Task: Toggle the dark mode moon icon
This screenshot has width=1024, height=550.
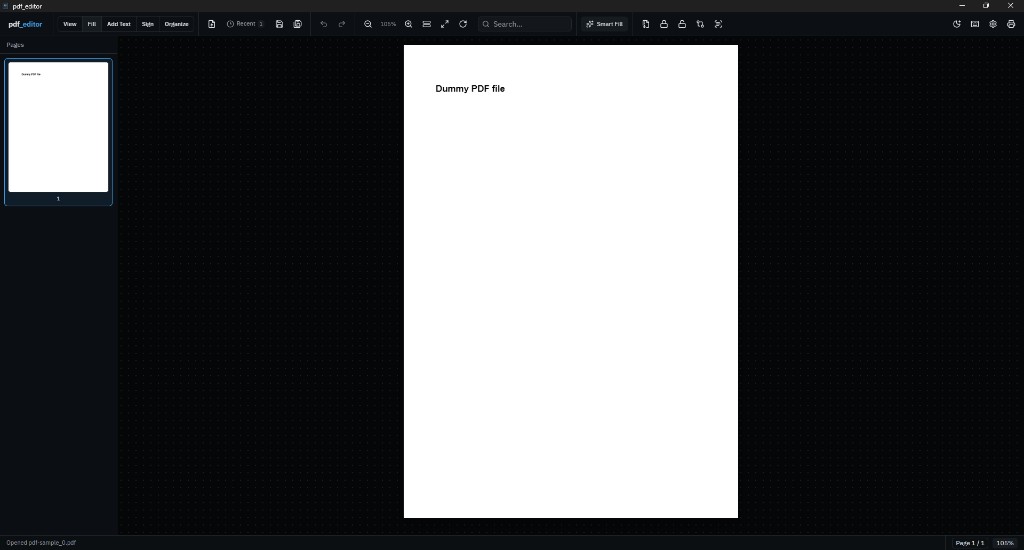Action: click(957, 24)
